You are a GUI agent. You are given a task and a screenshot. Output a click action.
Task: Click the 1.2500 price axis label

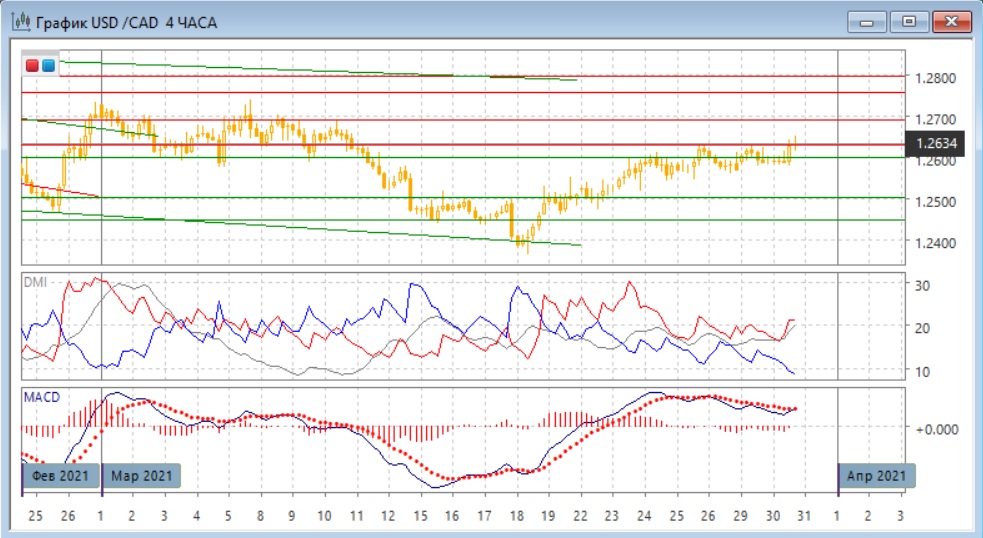point(935,202)
